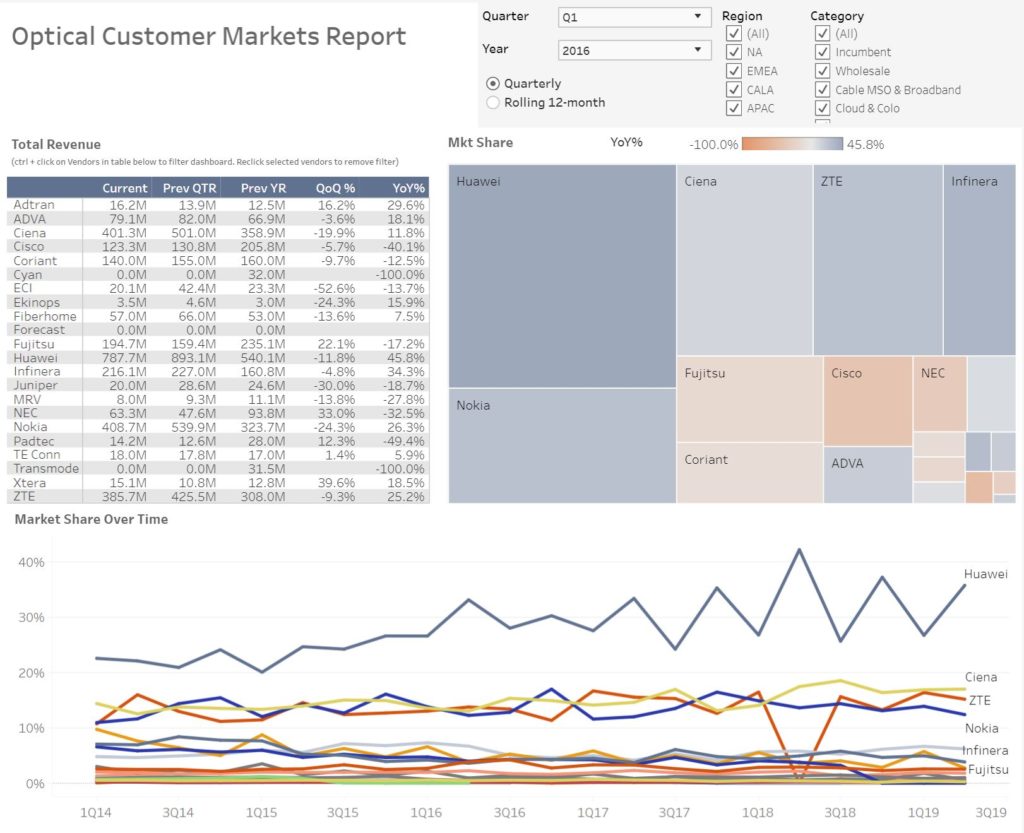Toggle the Region (All) checkbox
Image resolution: width=1024 pixels, height=833 pixels.
tap(733, 33)
